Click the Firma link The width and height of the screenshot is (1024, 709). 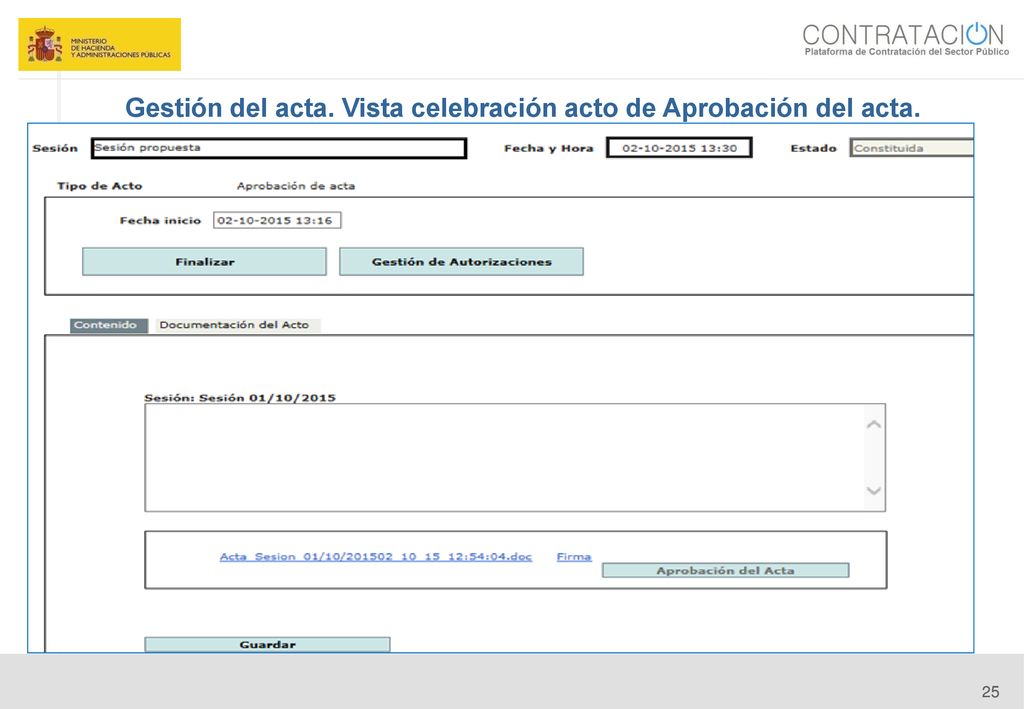pyautogui.click(x=573, y=556)
